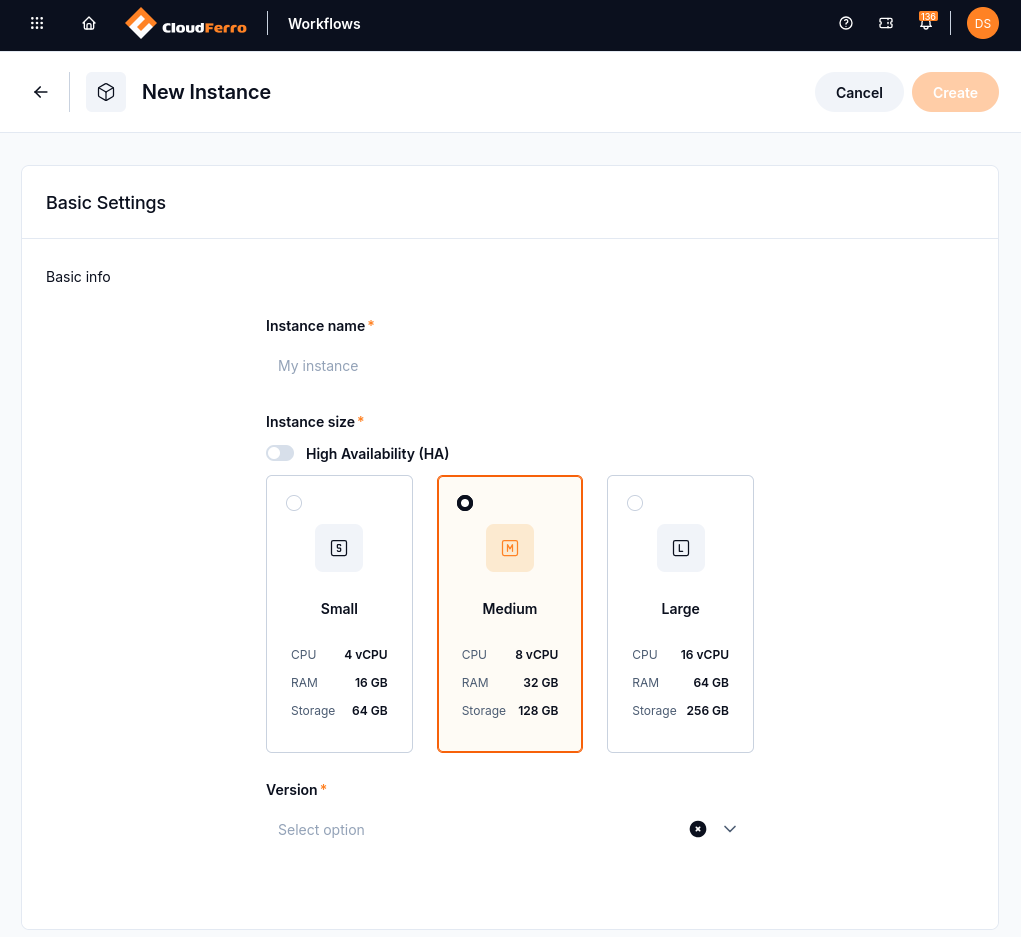Click the 16 vCPU value

tap(705, 654)
